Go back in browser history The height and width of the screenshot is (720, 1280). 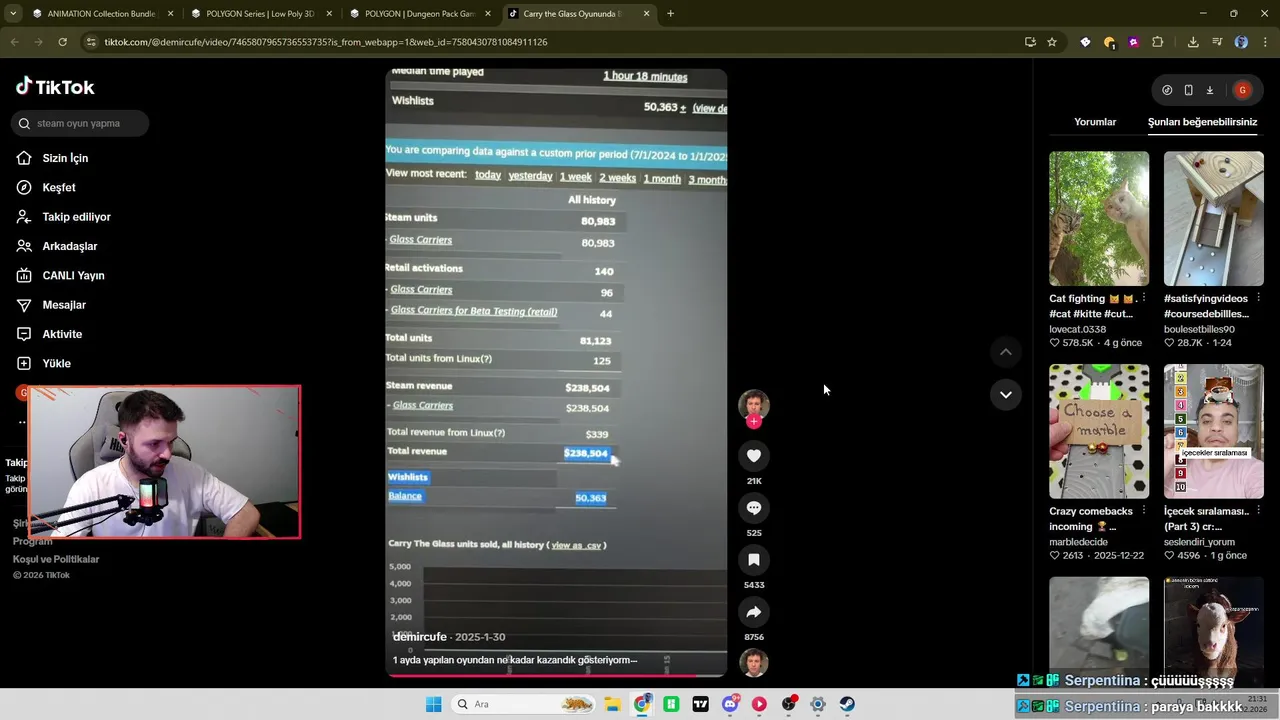coord(14,42)
